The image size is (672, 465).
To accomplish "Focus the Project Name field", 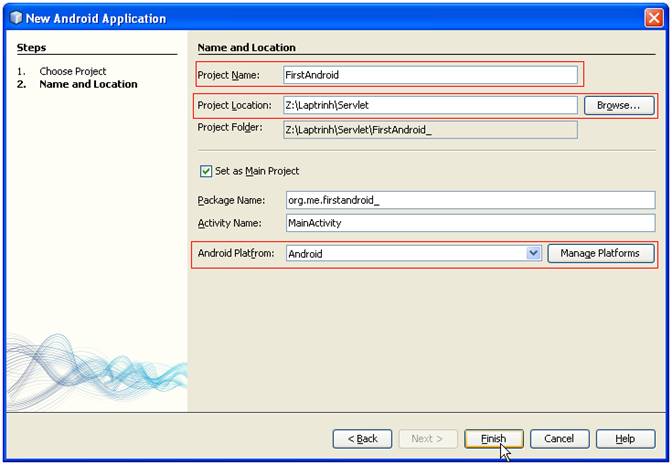I will 430,75.
